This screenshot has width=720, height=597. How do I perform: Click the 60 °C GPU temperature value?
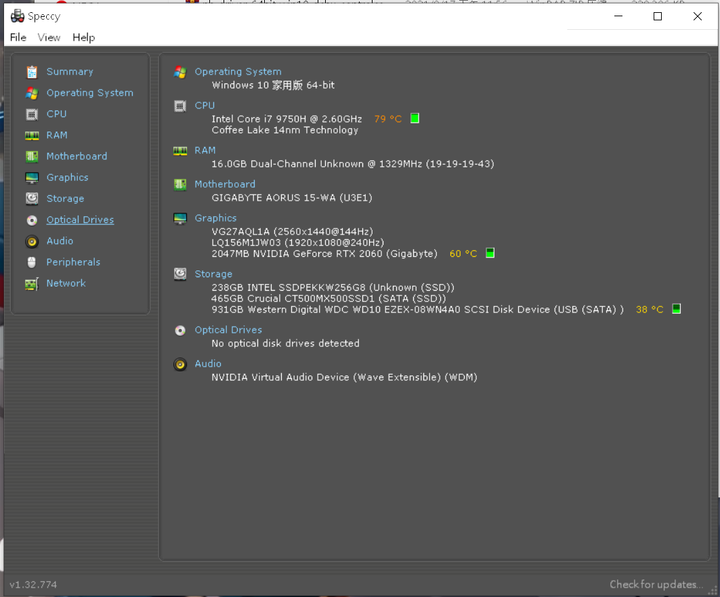[x=463, y=253]
